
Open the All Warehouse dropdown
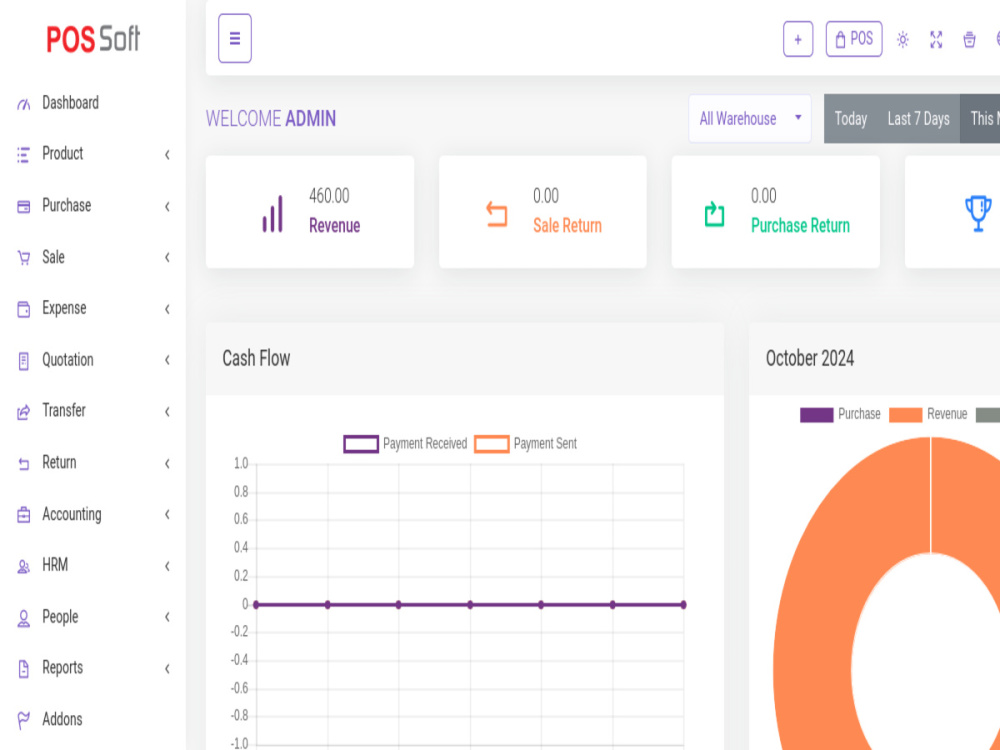750,119
